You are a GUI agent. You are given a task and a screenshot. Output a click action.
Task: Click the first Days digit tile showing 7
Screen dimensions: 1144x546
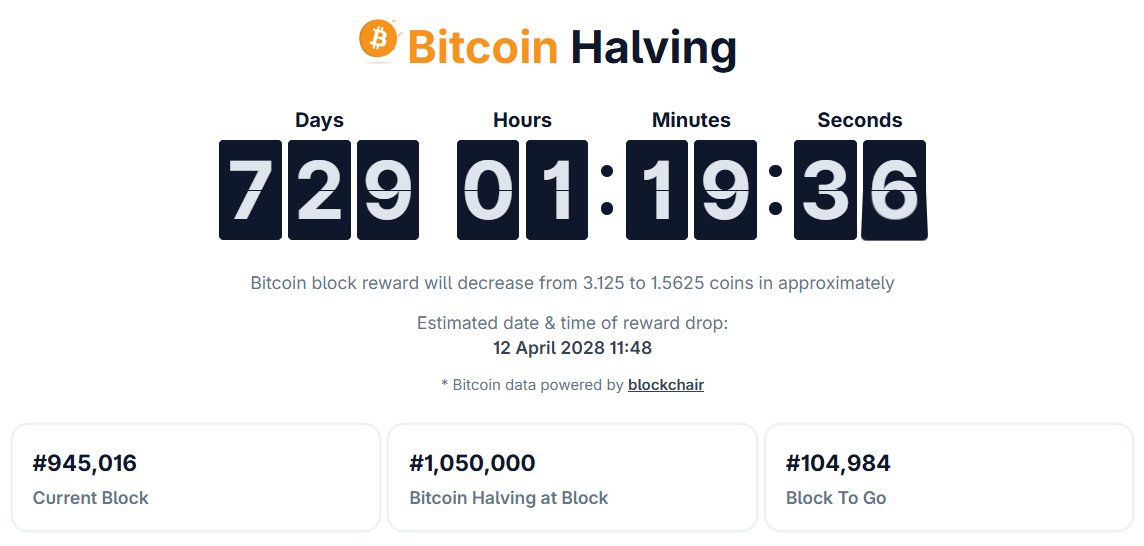(250, 190)
